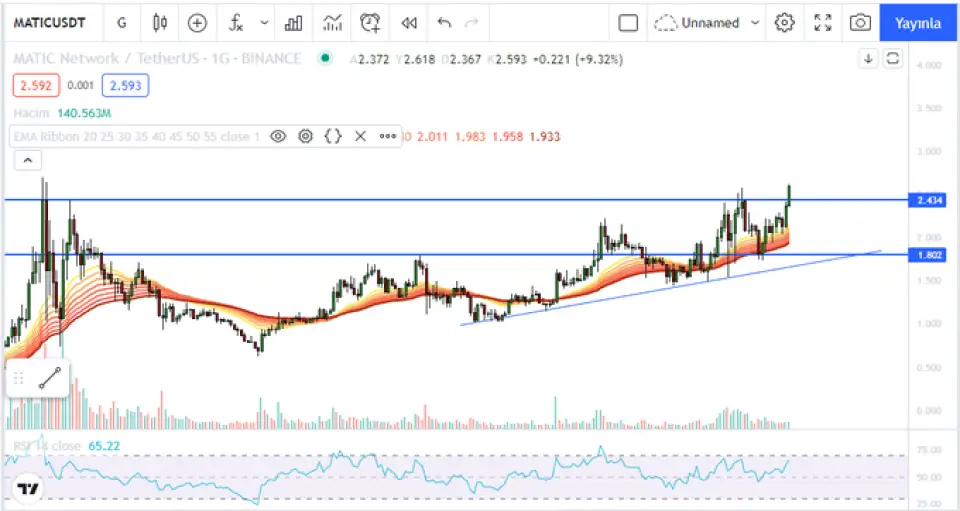Viewport: 960px width, 511px height.
Task: Hide the EMA Ribbon indicator with the eye icon
Action: (278, 136)
